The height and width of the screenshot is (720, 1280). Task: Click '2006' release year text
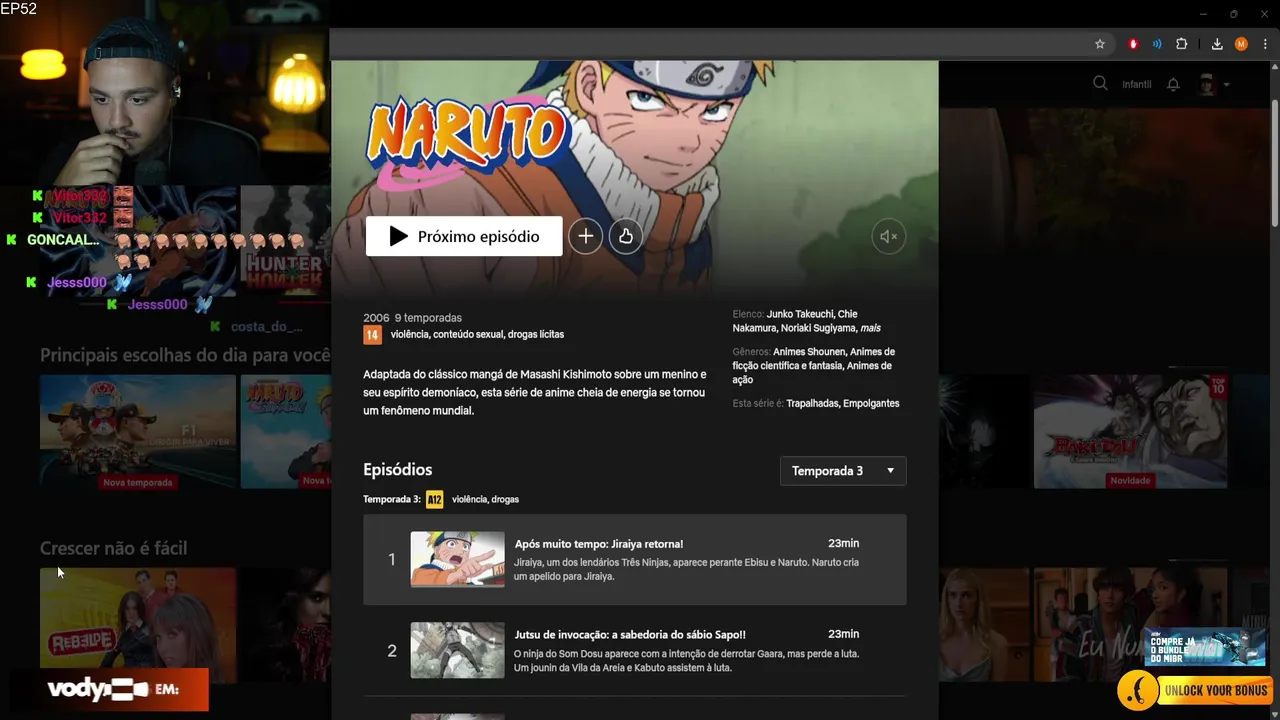(376, 318)
